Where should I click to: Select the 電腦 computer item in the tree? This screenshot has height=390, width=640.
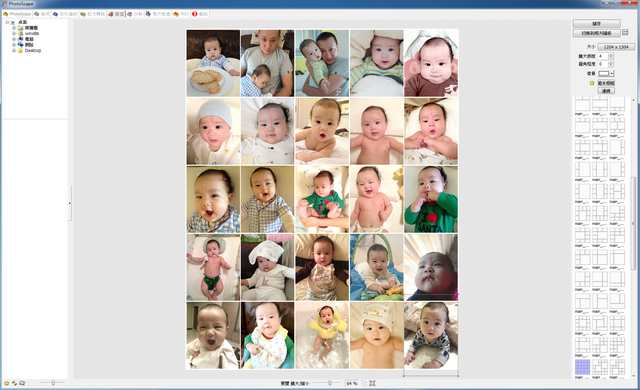[29, 39]
